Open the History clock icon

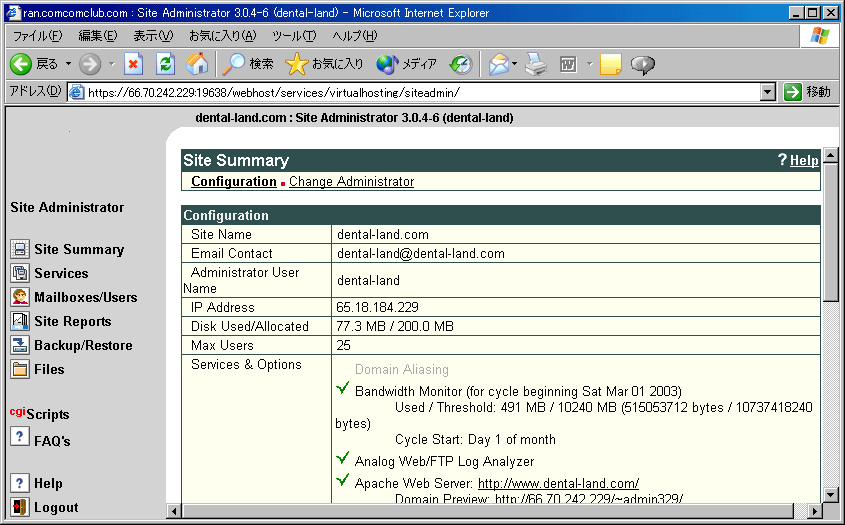461,64
